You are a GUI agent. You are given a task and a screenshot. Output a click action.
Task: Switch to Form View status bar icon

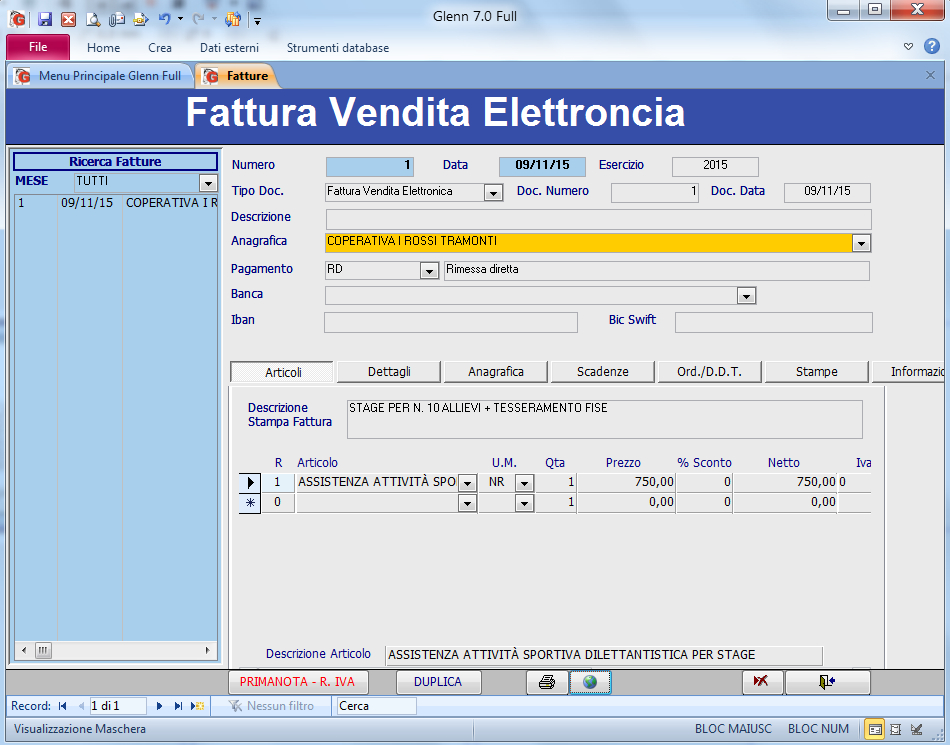875,729
